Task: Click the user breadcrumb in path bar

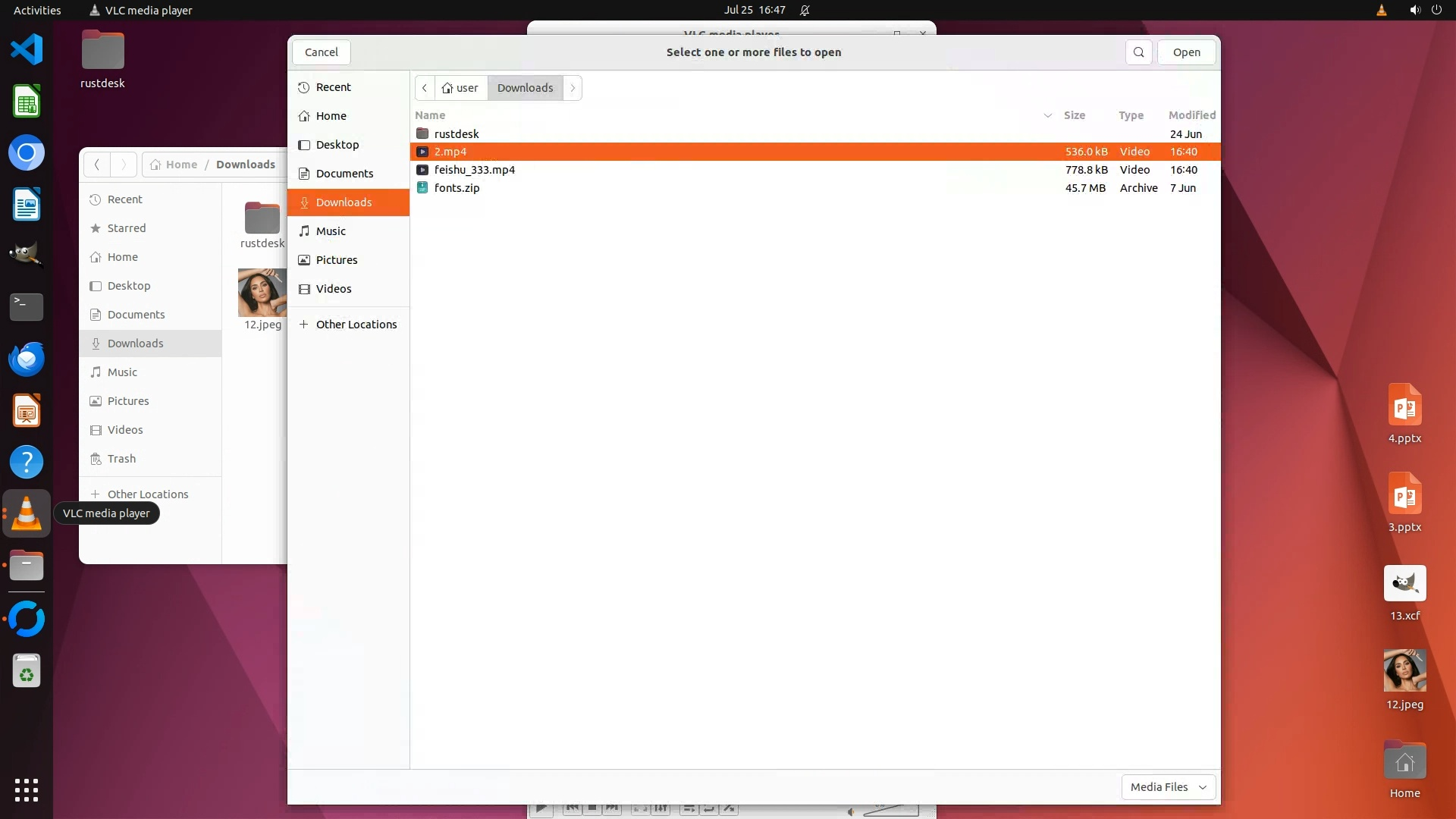Action: click(460, 88)
